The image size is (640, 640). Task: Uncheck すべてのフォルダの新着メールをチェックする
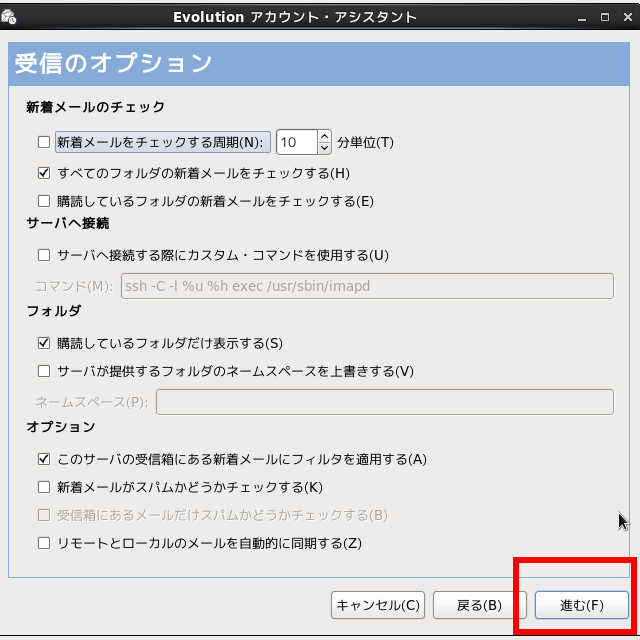(43, 173)
